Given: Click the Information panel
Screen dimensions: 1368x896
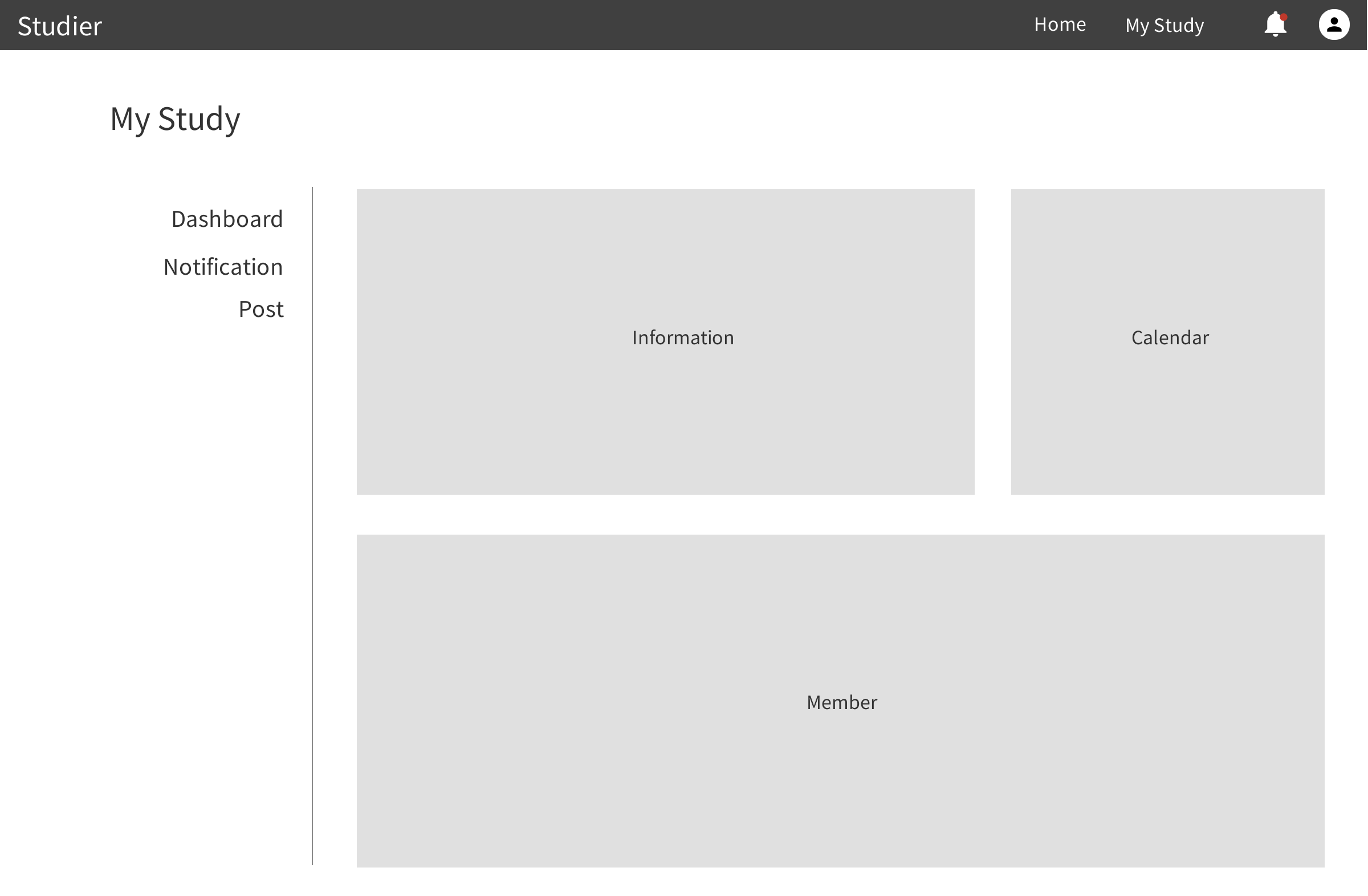Looking at the screenshot, I should [x=666, y=342].
